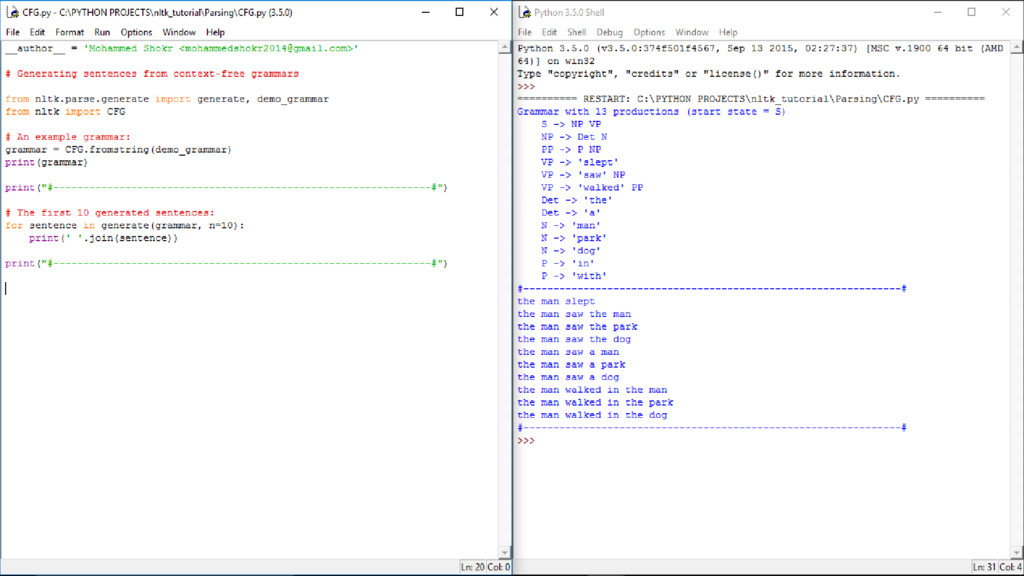Viewport: 1024px width, 576px height.
Task: Maximize the Python 3.5.0 Shell window
Action: pos(971,12)
